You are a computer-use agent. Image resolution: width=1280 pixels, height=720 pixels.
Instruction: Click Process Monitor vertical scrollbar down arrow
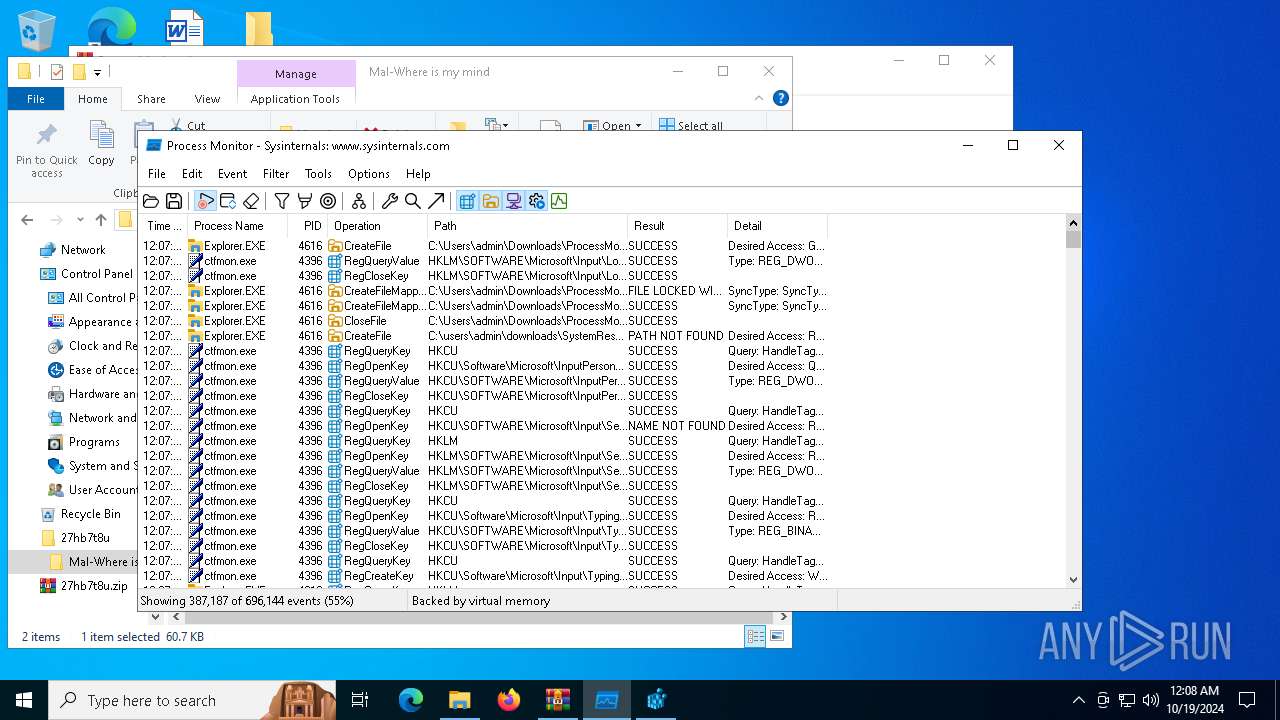(1073, 579)
